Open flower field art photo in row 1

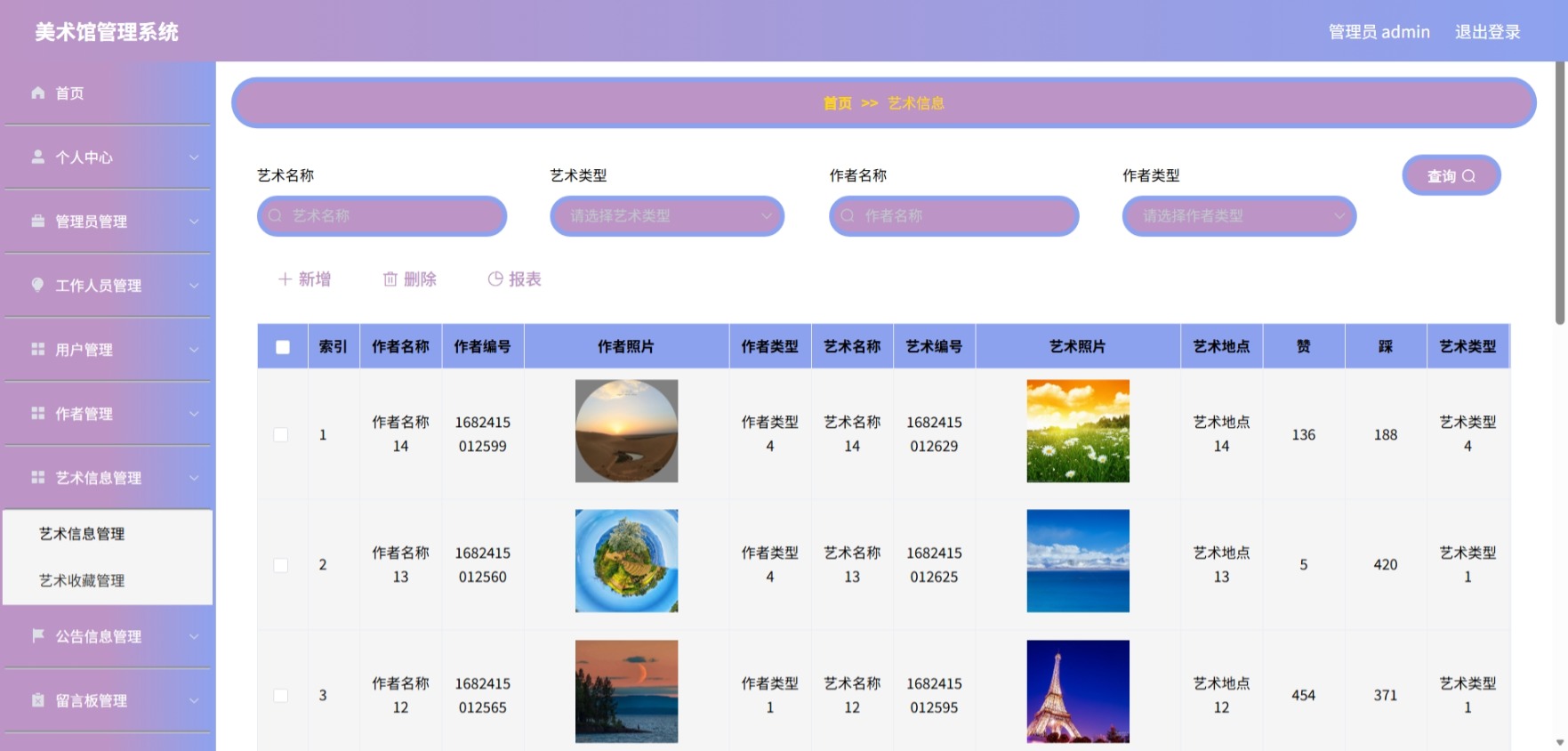pos(1078,432)
